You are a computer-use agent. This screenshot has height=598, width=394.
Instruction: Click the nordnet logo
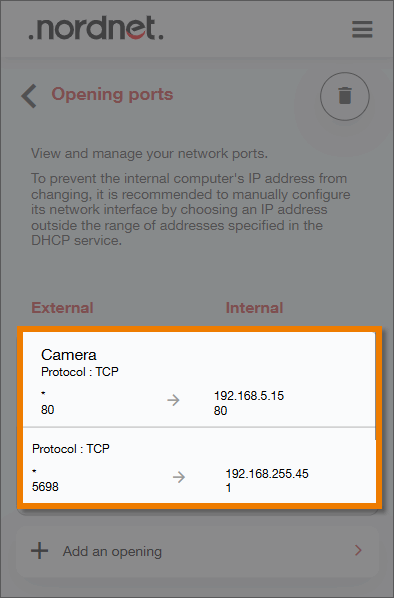click(x=96, y=28)
